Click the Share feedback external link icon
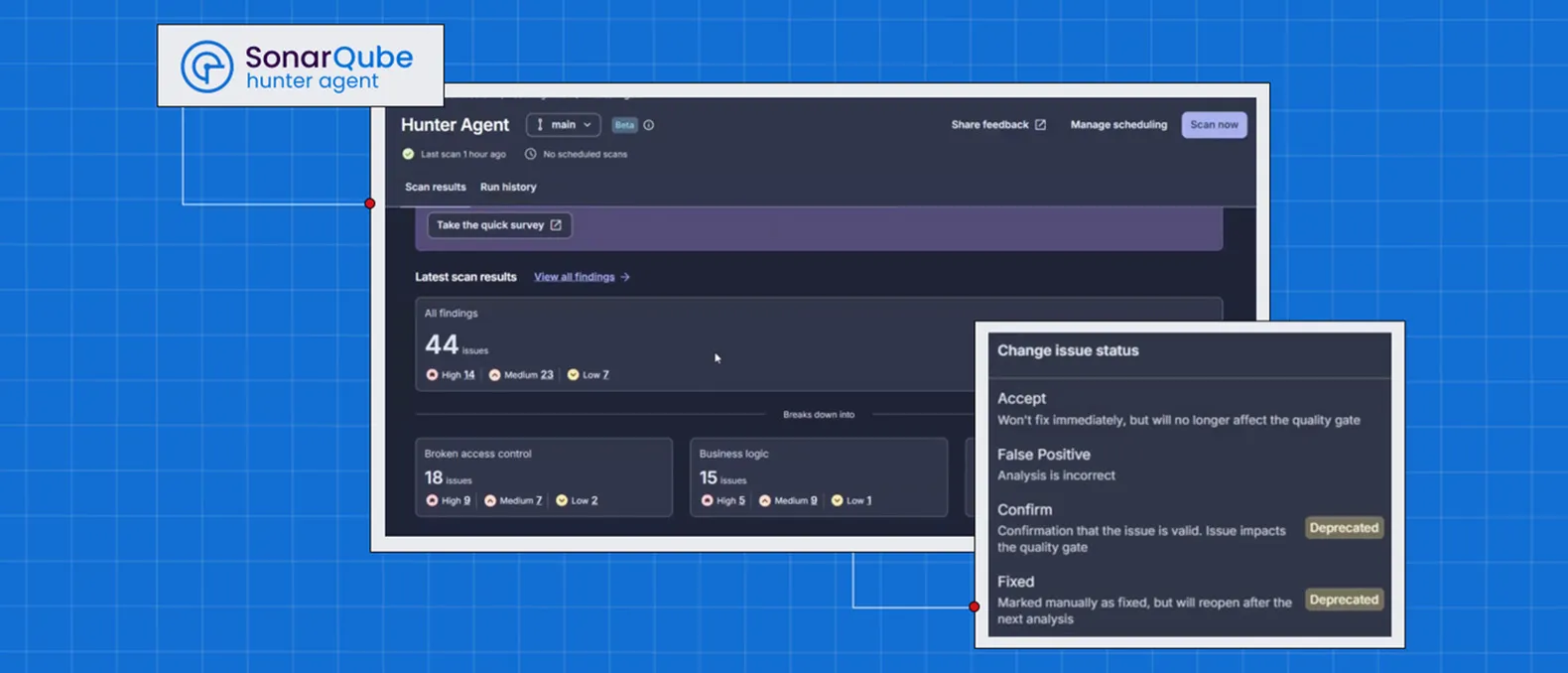Screen dimensions: 1568x673 (1040, 125)
